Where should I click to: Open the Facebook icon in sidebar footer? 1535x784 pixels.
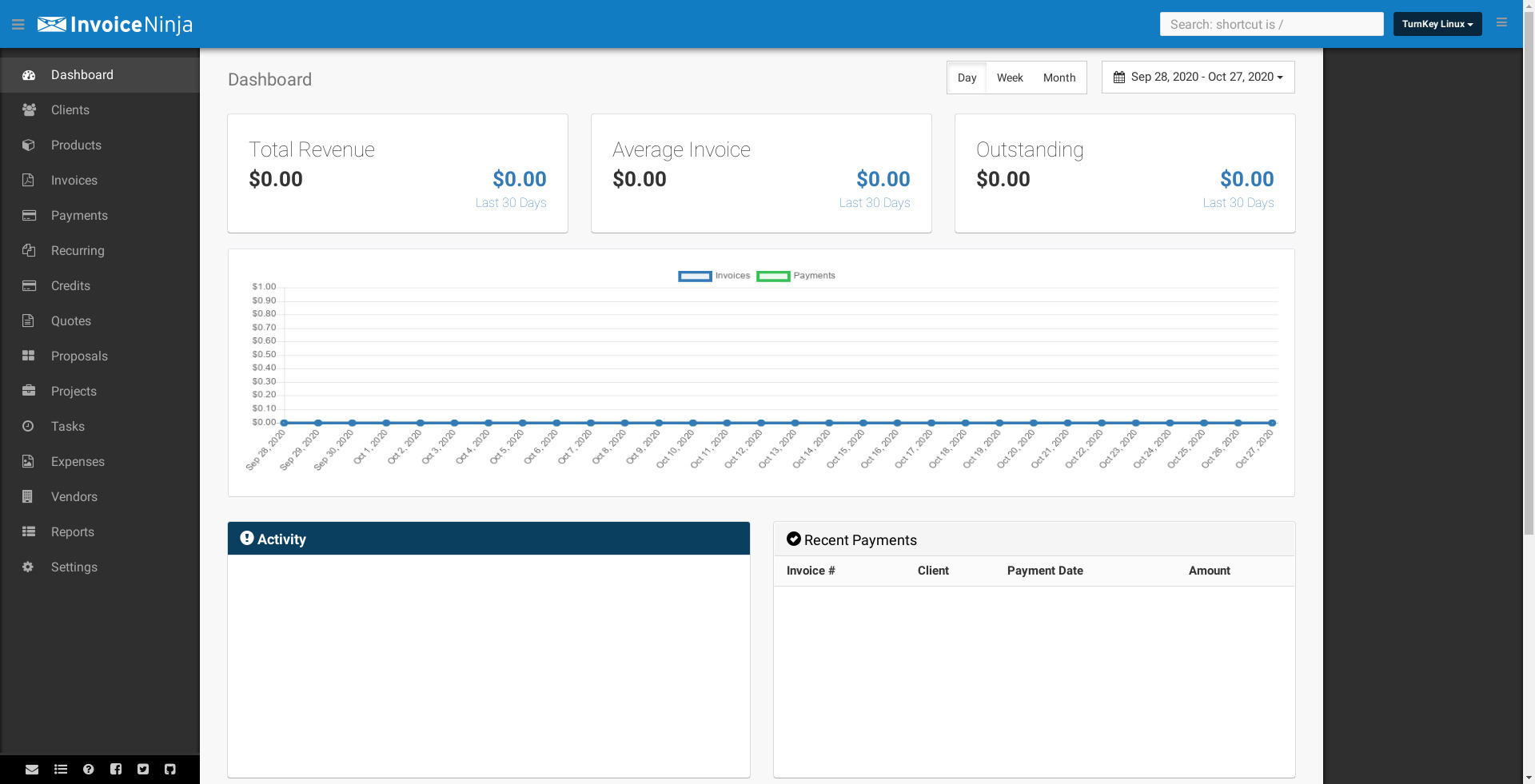click(x=116, y=770)
